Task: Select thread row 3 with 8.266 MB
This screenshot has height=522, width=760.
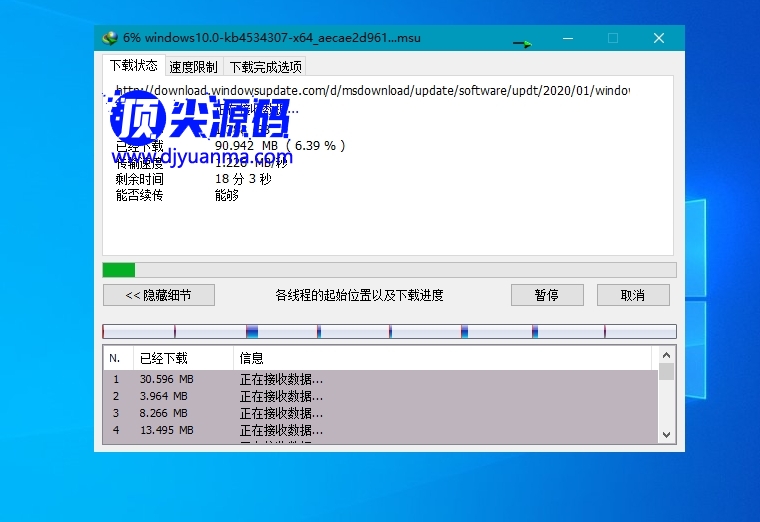Action: [380, 413]
